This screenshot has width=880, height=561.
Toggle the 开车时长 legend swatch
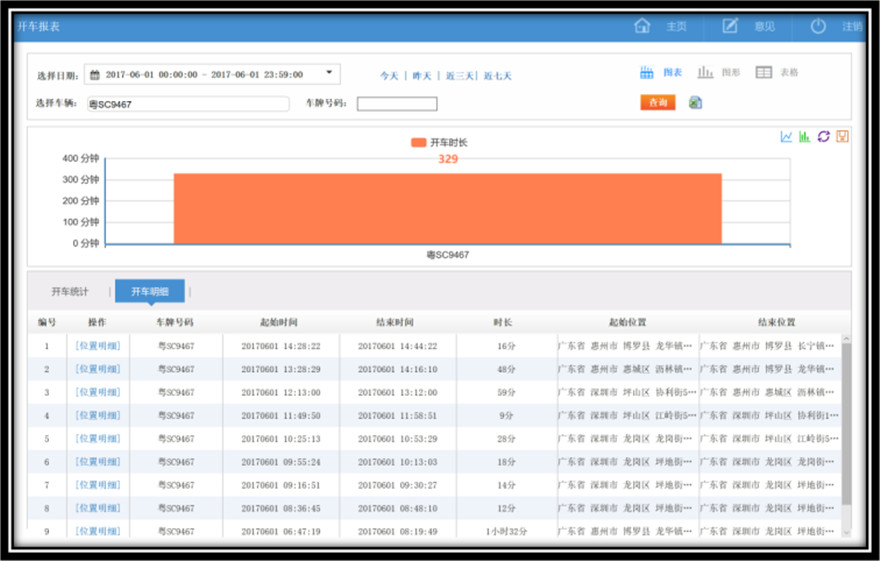418,143
